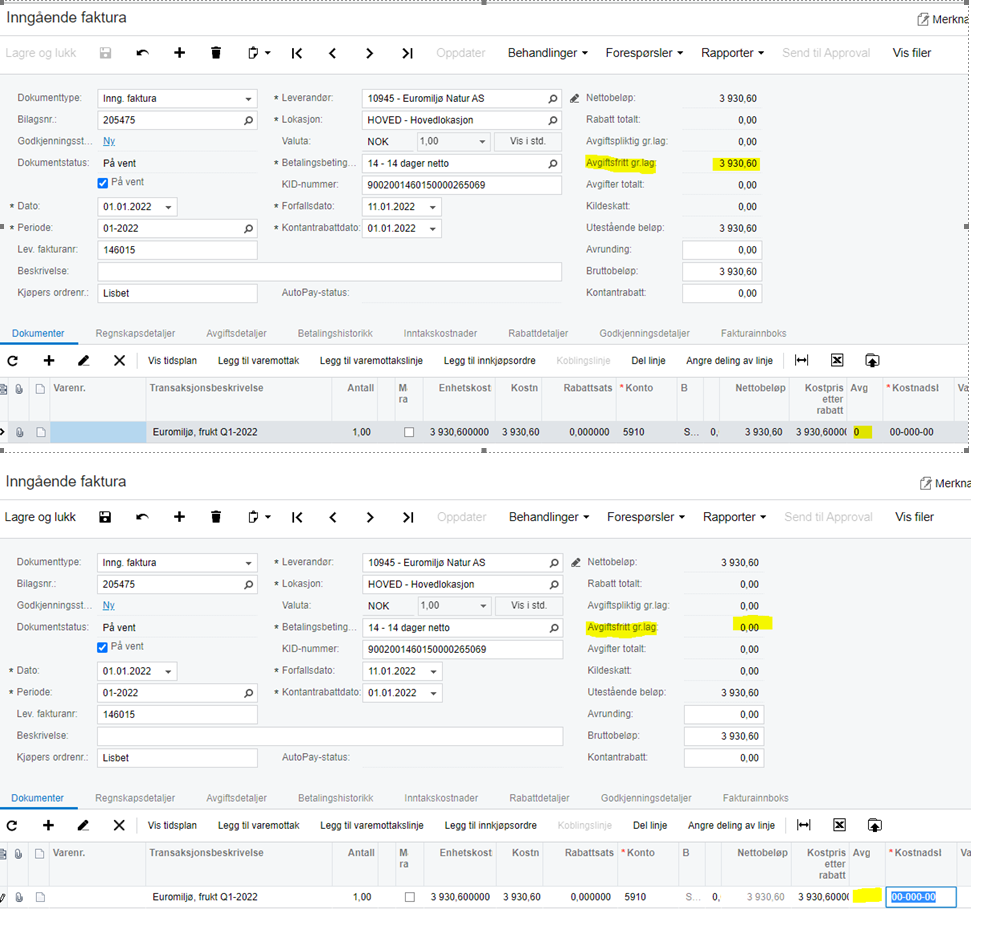Open the Kontantrabattdato dropdown in the lower invoice

(434, 693)
